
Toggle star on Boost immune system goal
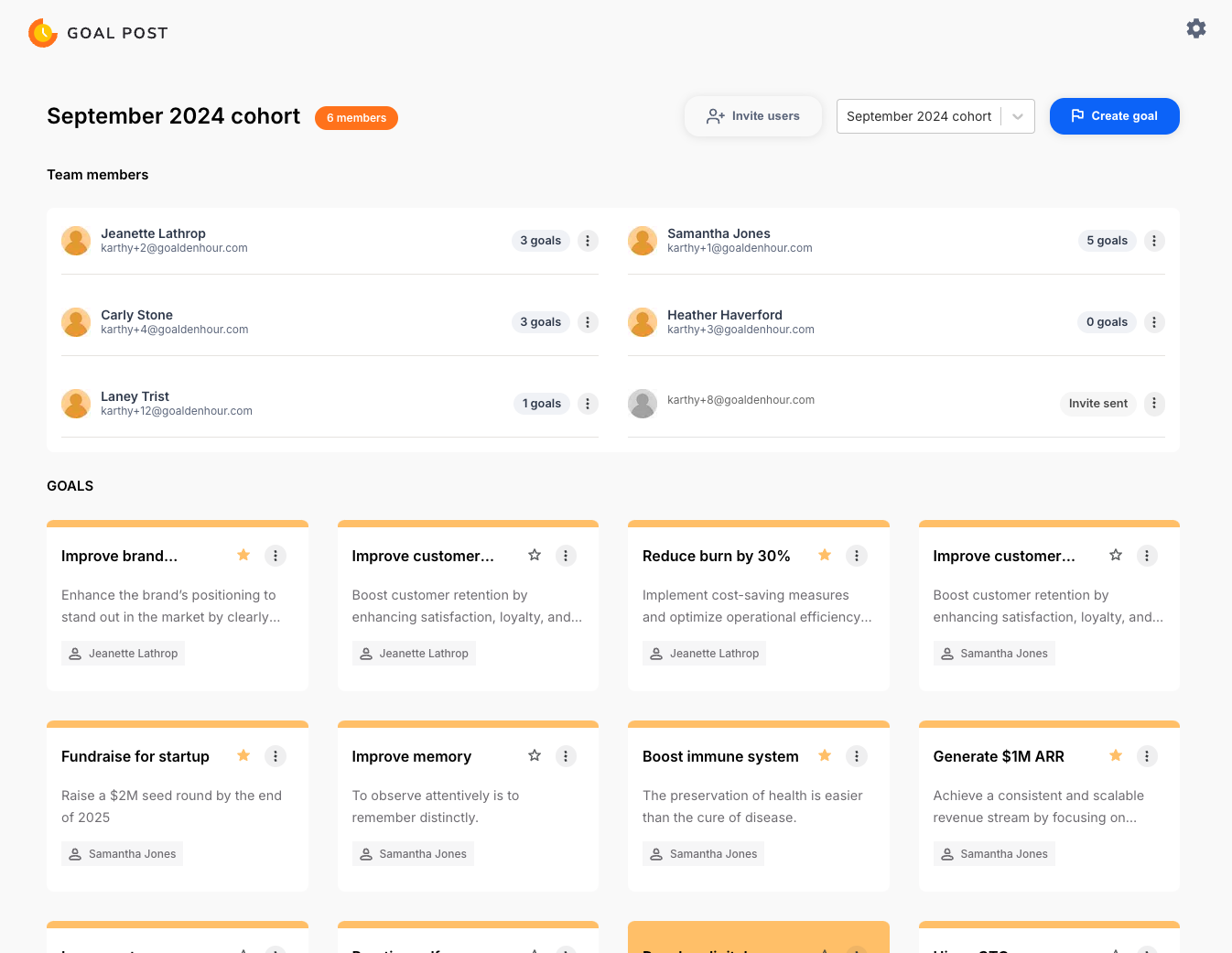825,755
